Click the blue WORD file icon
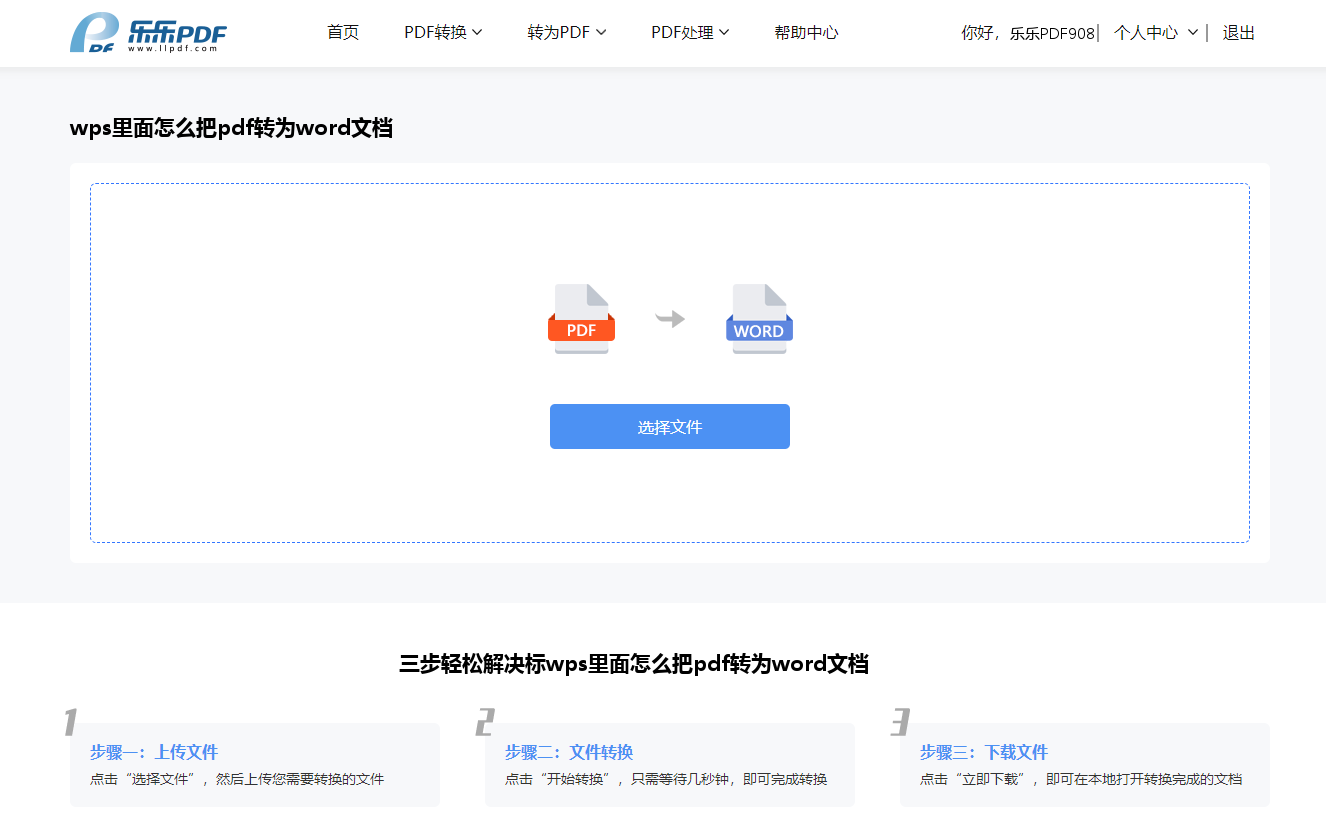The width and height of the screenshot is (1326, 833). coord(759,319)
